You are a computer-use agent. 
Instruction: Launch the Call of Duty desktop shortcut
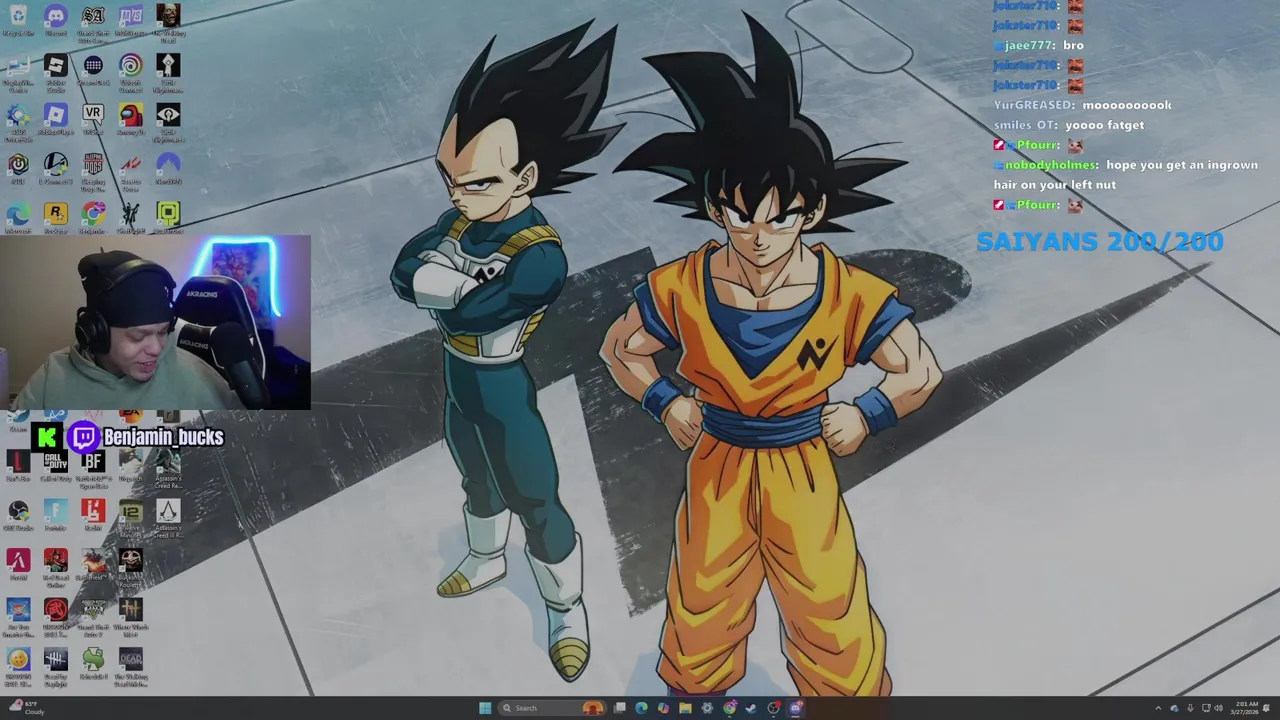[x=56, y=465]
